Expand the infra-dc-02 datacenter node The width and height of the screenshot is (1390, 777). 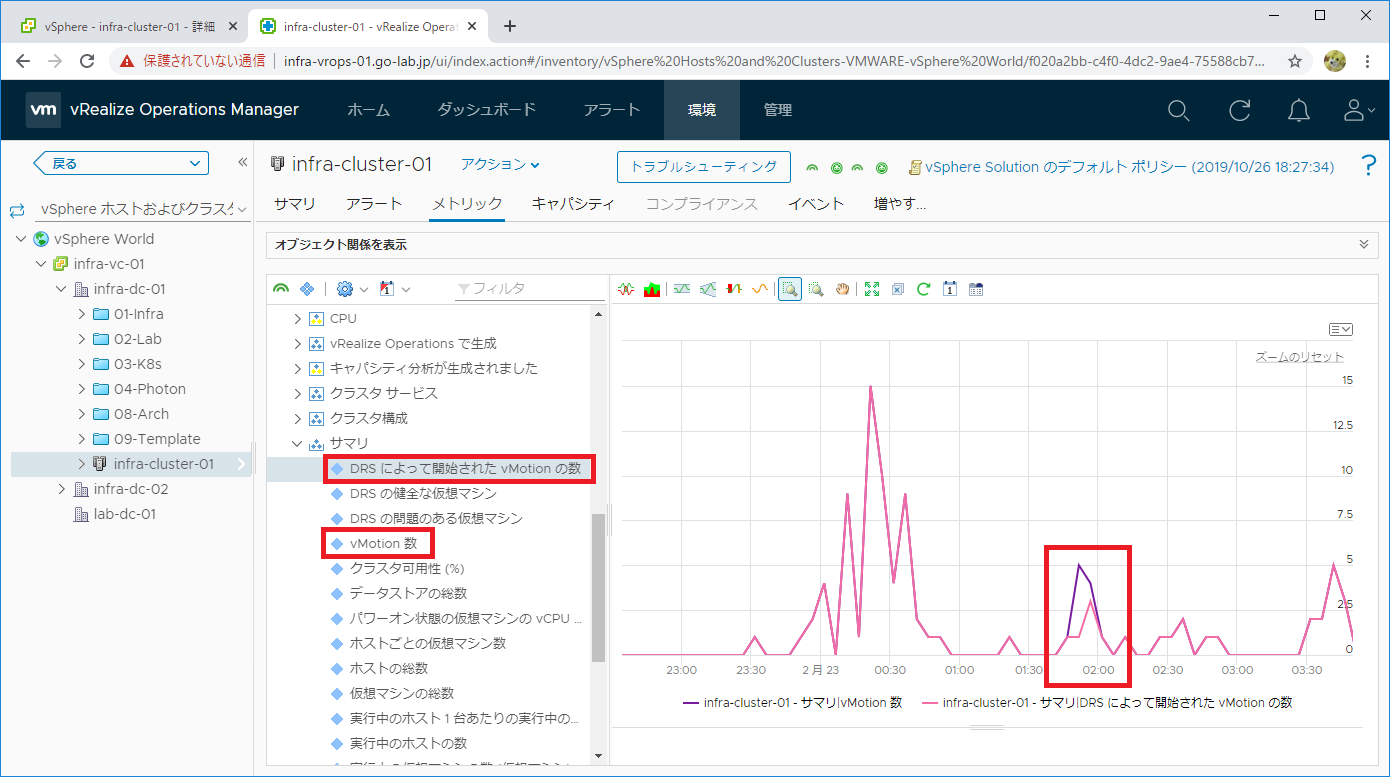pos(61,489)
